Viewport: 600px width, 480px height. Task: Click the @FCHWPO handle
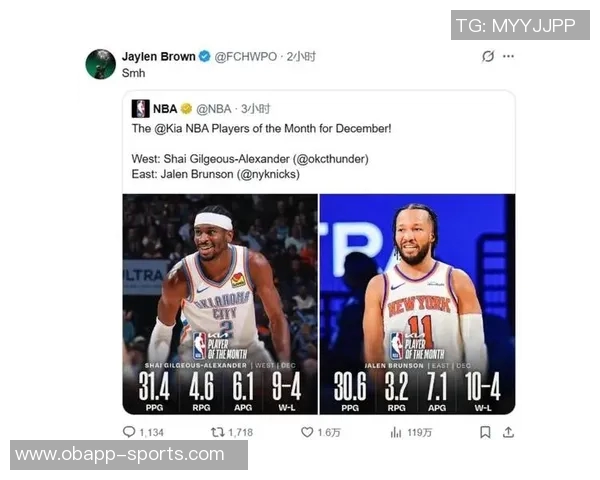(246, 57)
